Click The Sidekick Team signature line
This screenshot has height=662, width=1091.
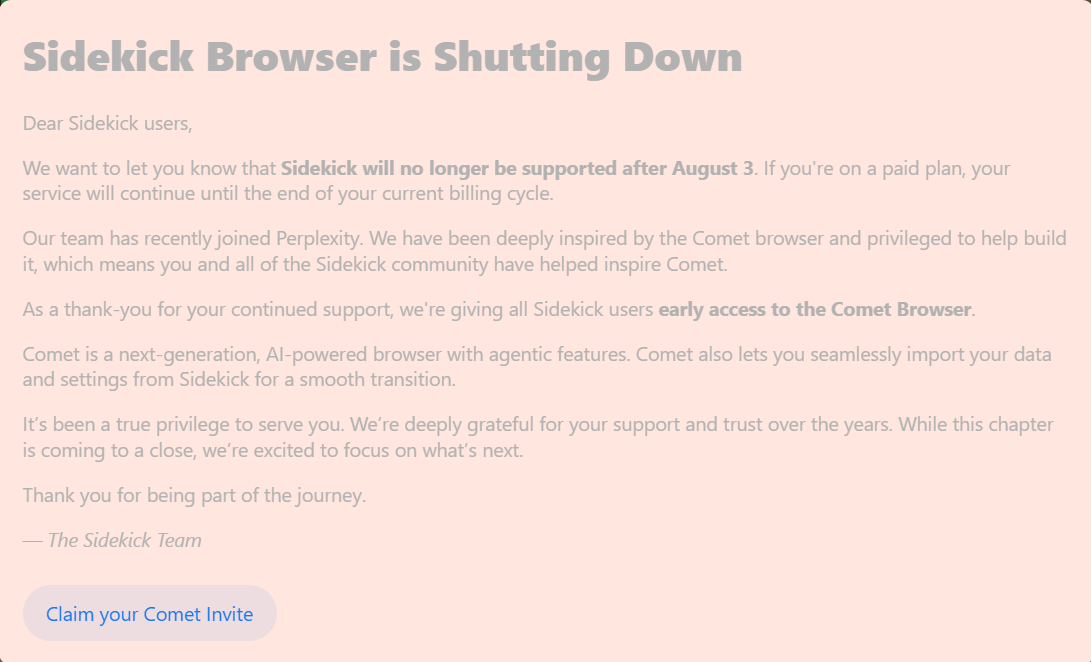(112, 540)
